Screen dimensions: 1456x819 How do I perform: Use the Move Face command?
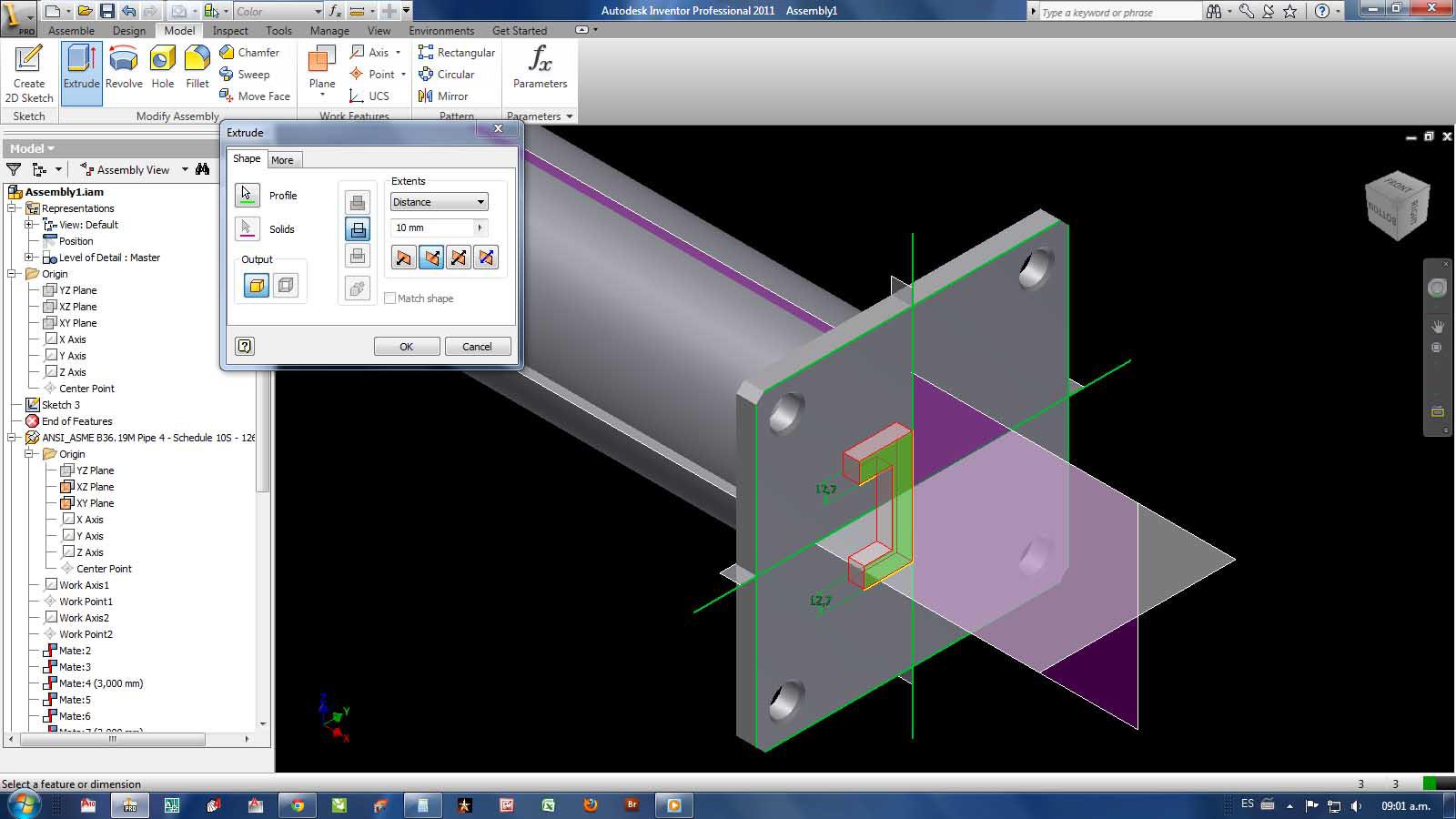coord(255,96)
